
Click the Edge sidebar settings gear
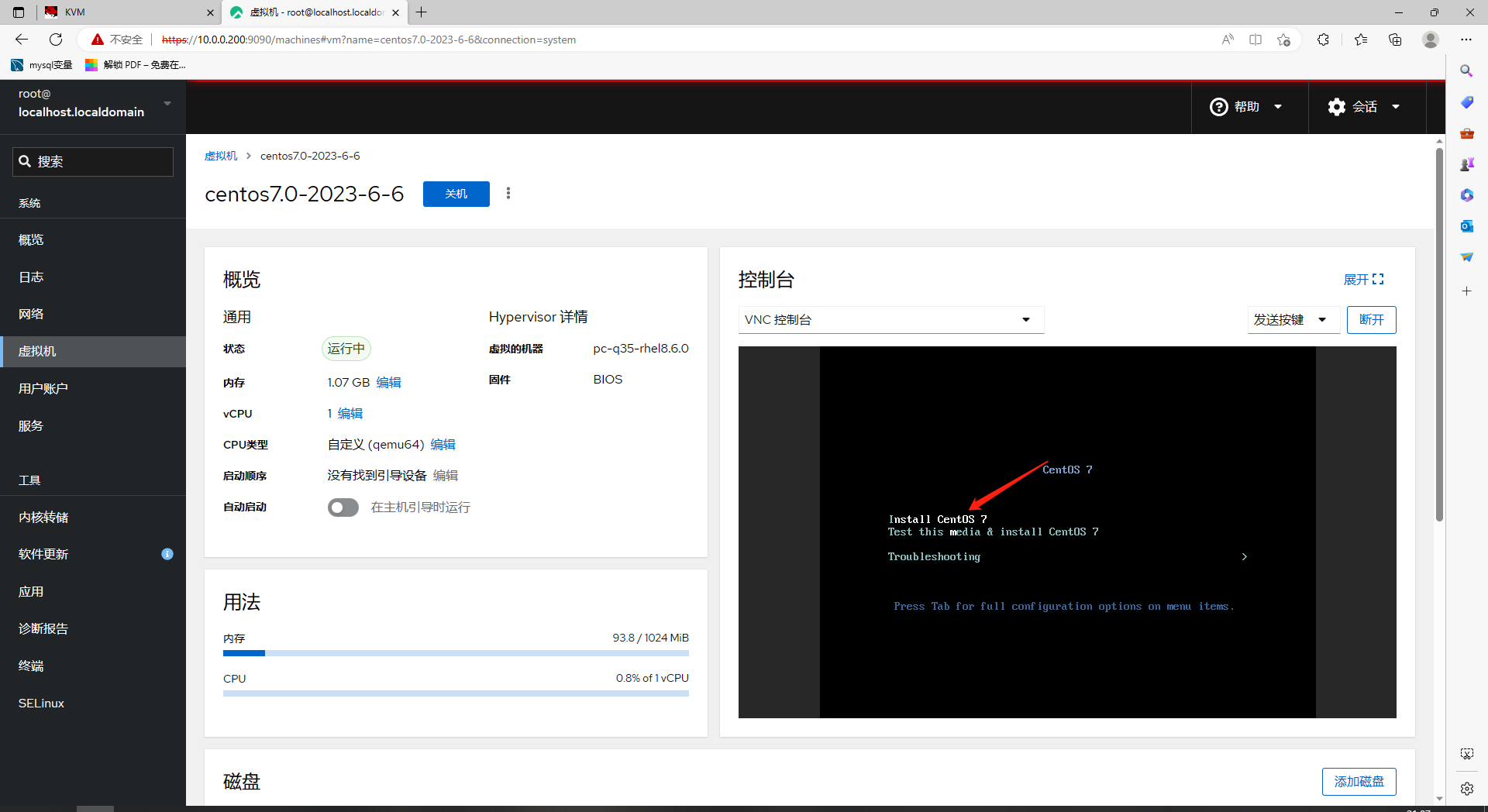pyautogui.click(x=1466, y=789)
